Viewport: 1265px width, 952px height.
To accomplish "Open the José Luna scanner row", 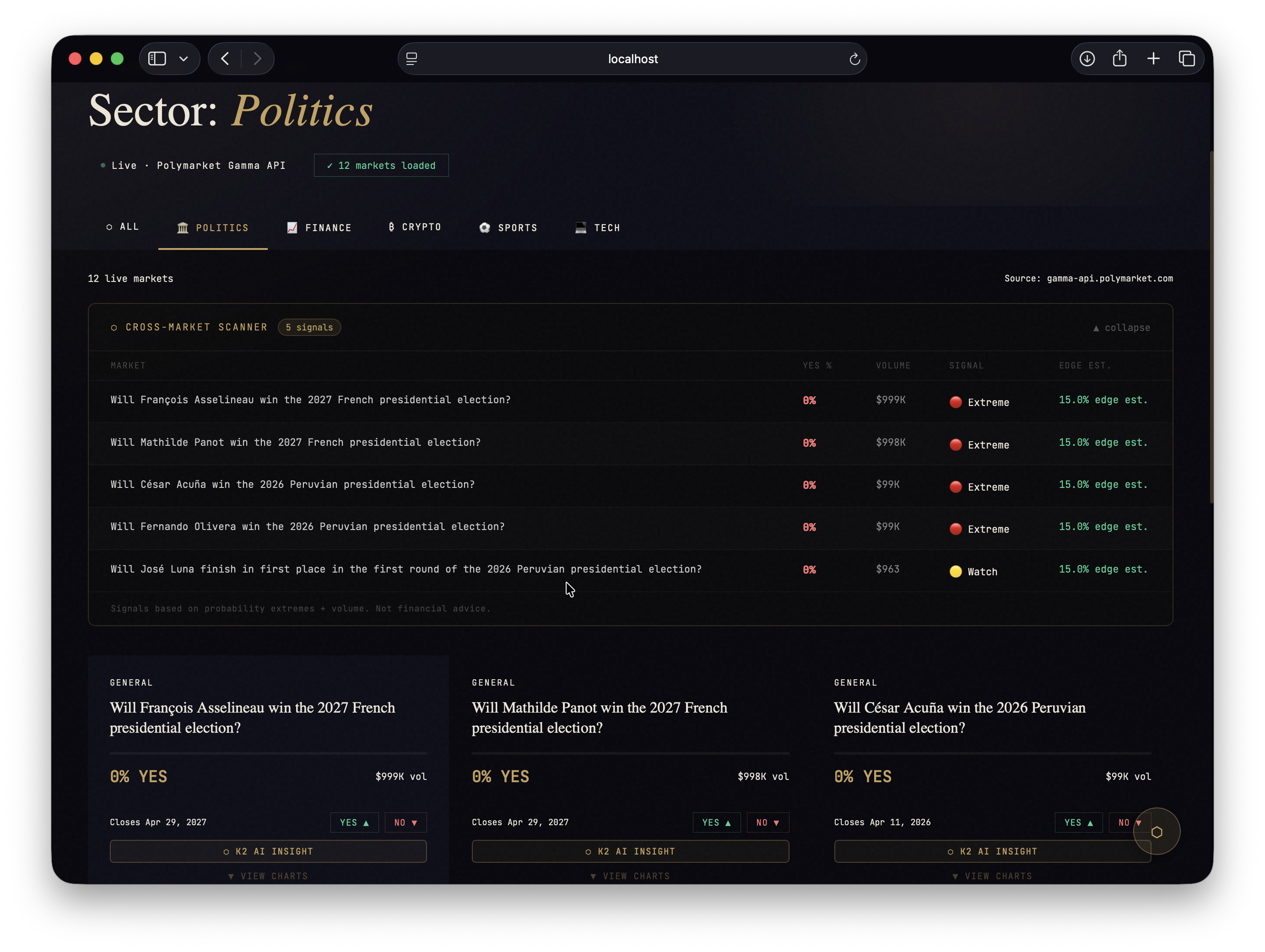I will click(405, 569).
